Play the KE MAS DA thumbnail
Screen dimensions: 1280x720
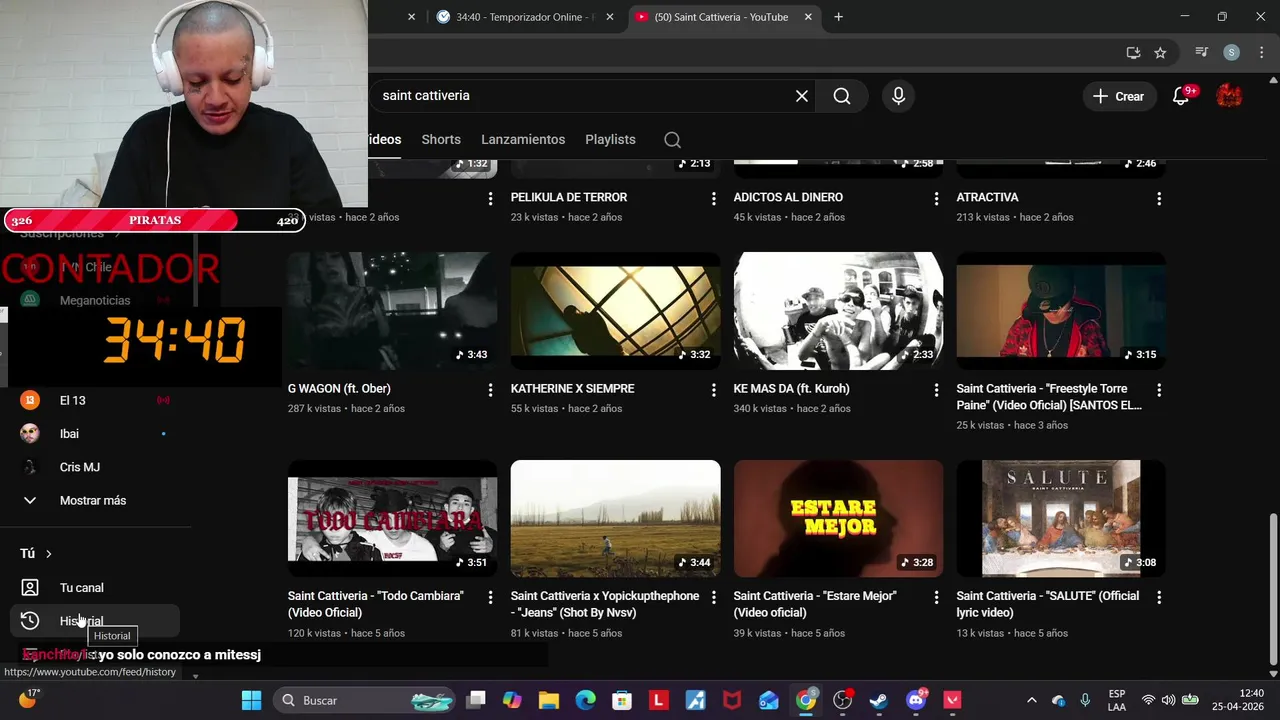pyautogui.click(x=838, y=311)
